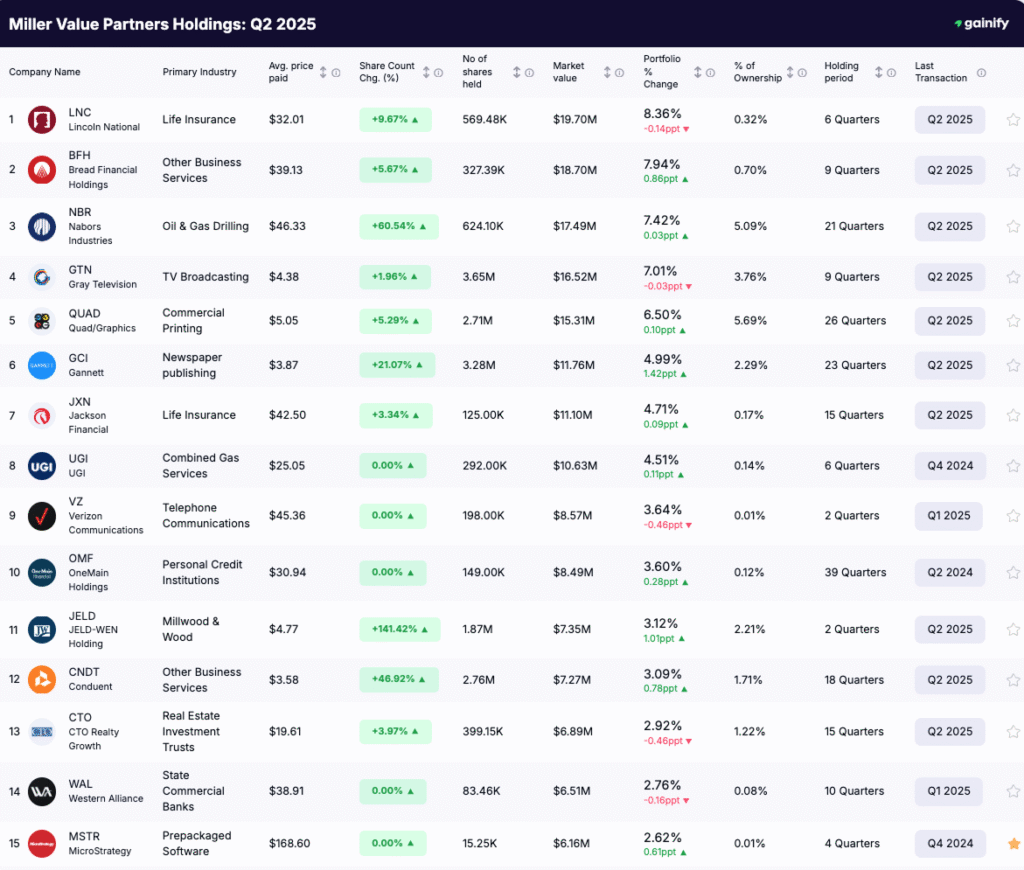Click the Conduent orange logo

tap(42, 680)
